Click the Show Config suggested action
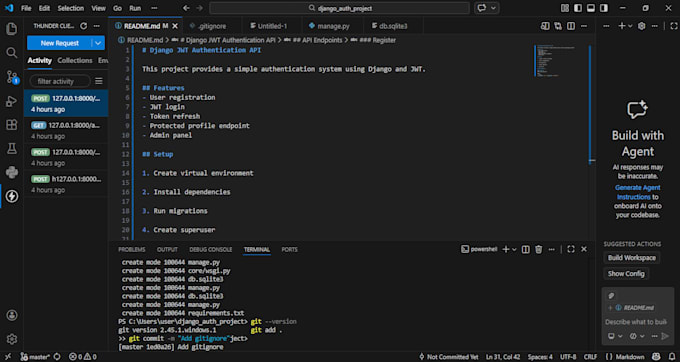The image size is (680, 362). [x=626, y=274]
